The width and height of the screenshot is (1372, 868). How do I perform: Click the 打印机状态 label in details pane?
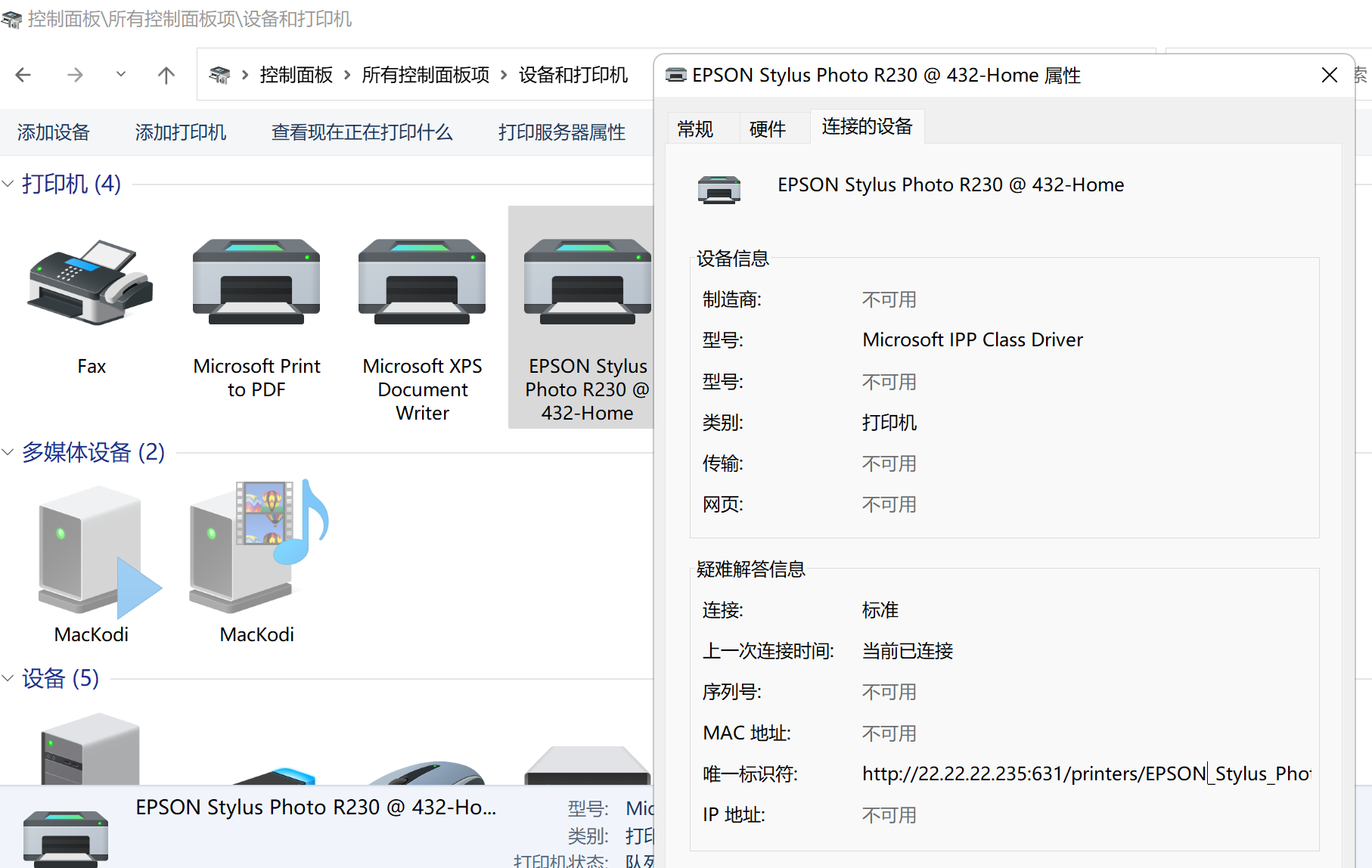[560, 860]
